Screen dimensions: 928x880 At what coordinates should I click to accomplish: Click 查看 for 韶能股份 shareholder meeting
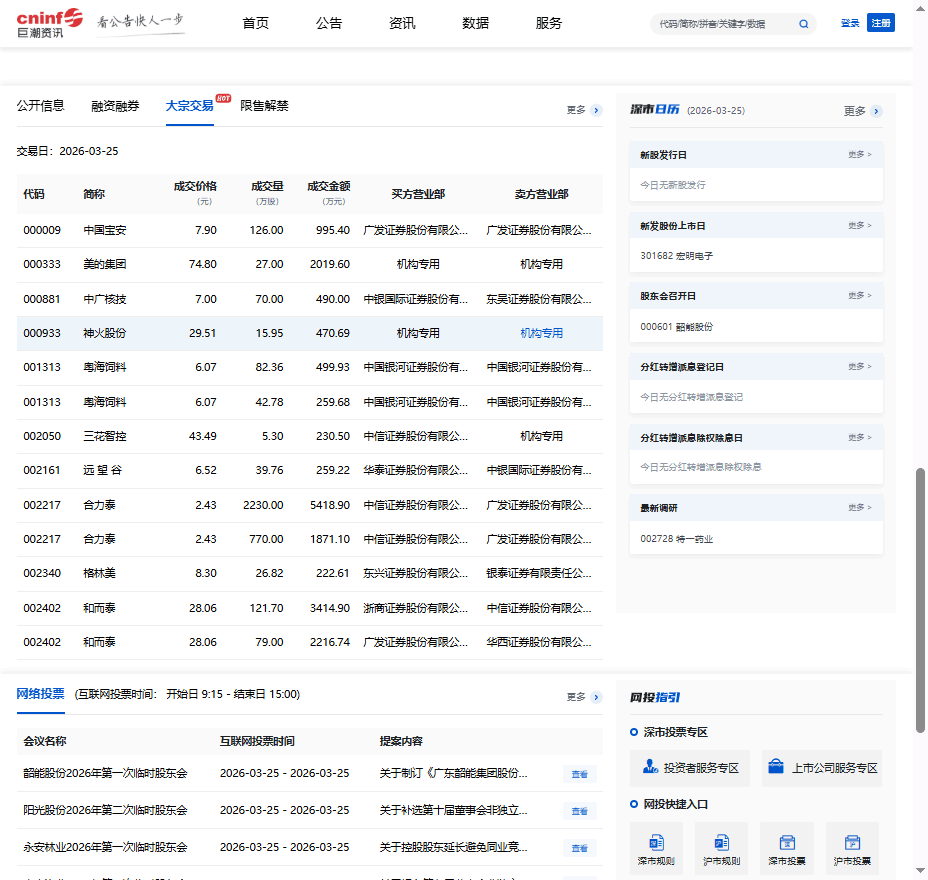[x=579, y=774]
